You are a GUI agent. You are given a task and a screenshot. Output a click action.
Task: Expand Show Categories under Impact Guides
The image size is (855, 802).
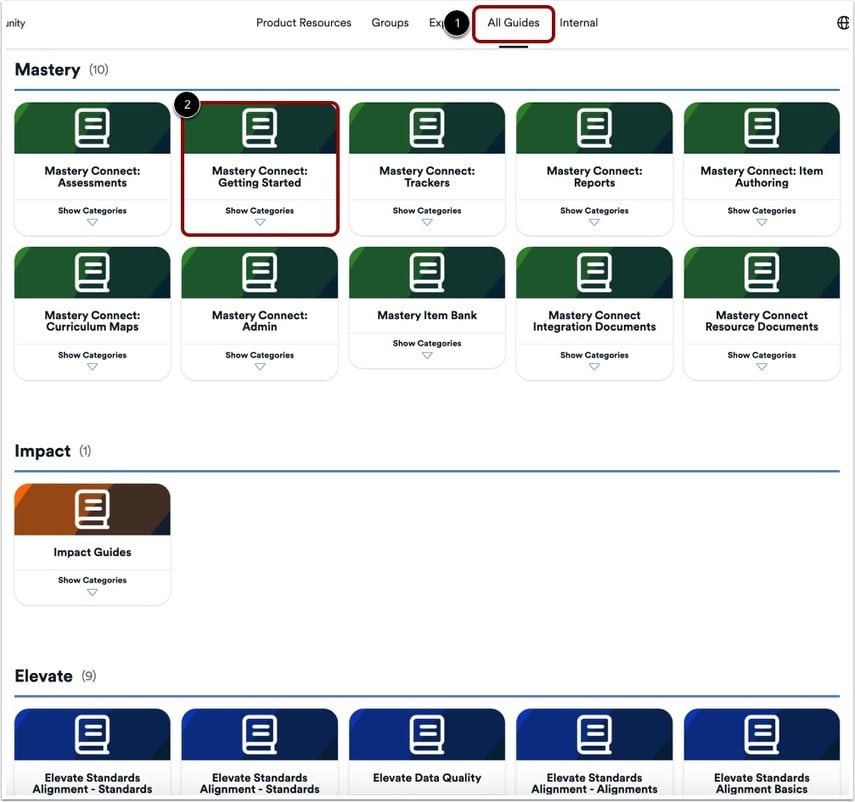92,585
